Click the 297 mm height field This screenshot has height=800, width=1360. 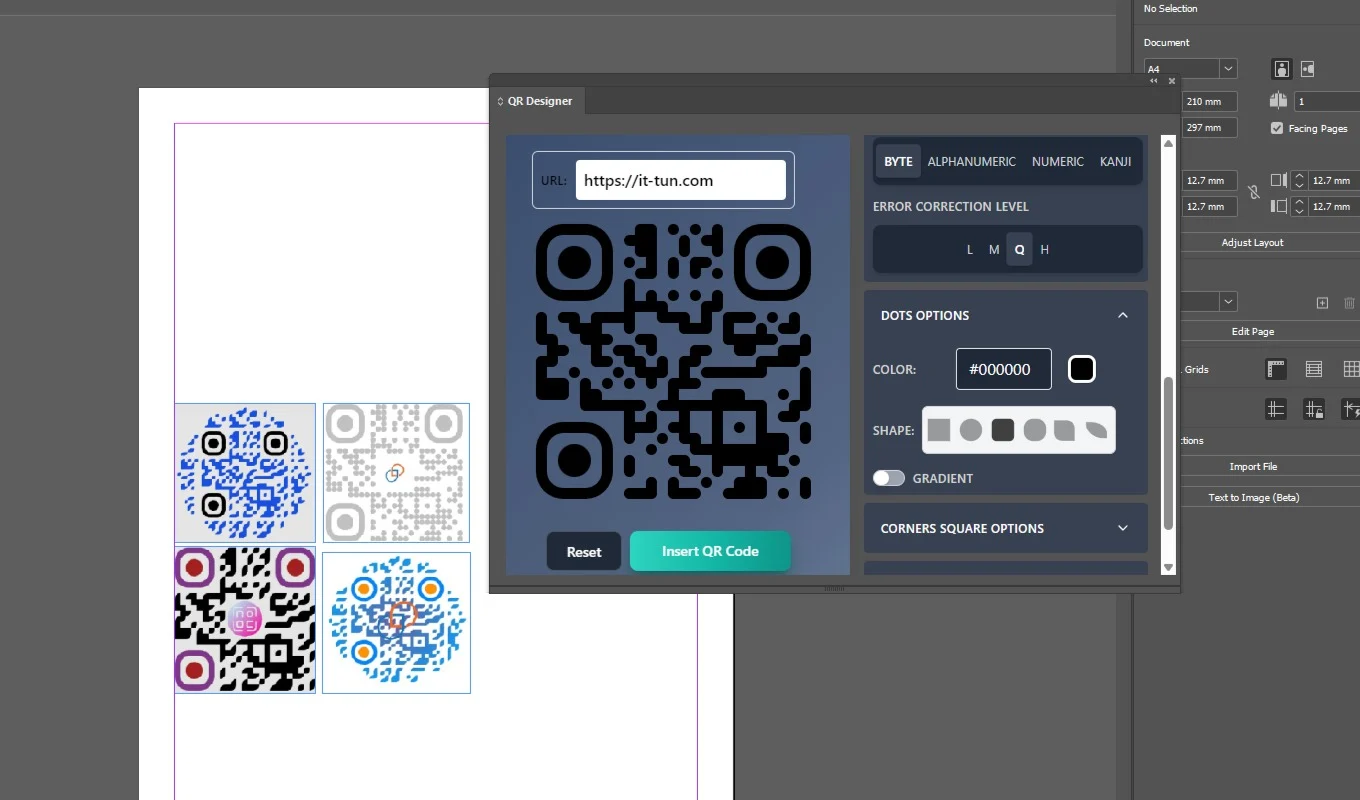1209,128
